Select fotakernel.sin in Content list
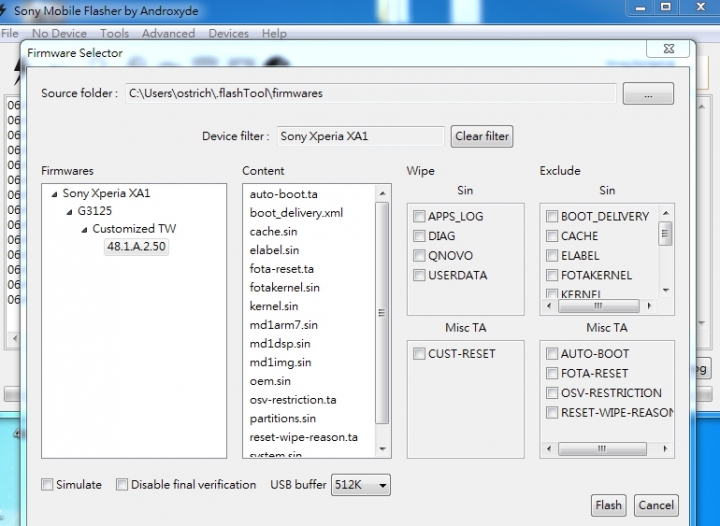The image size is (720, 526). coord(284,288)
